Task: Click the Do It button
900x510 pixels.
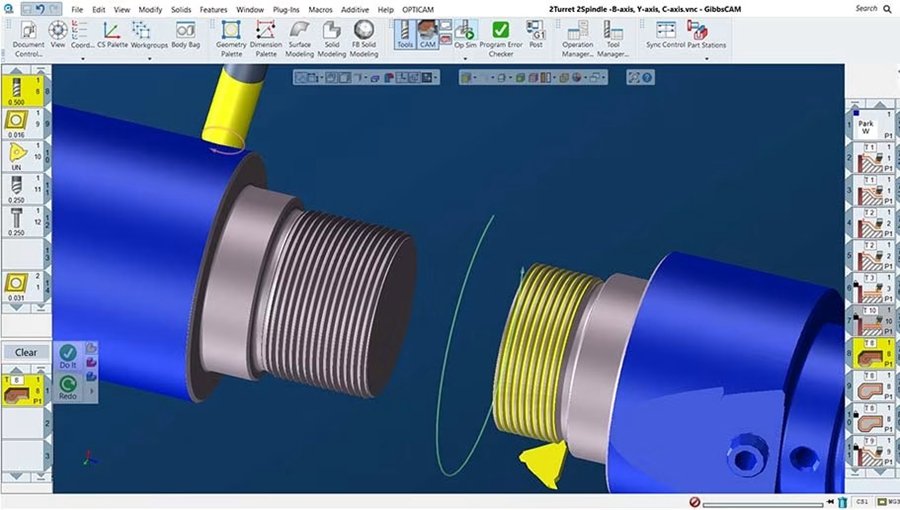Action: click(68, 356)
